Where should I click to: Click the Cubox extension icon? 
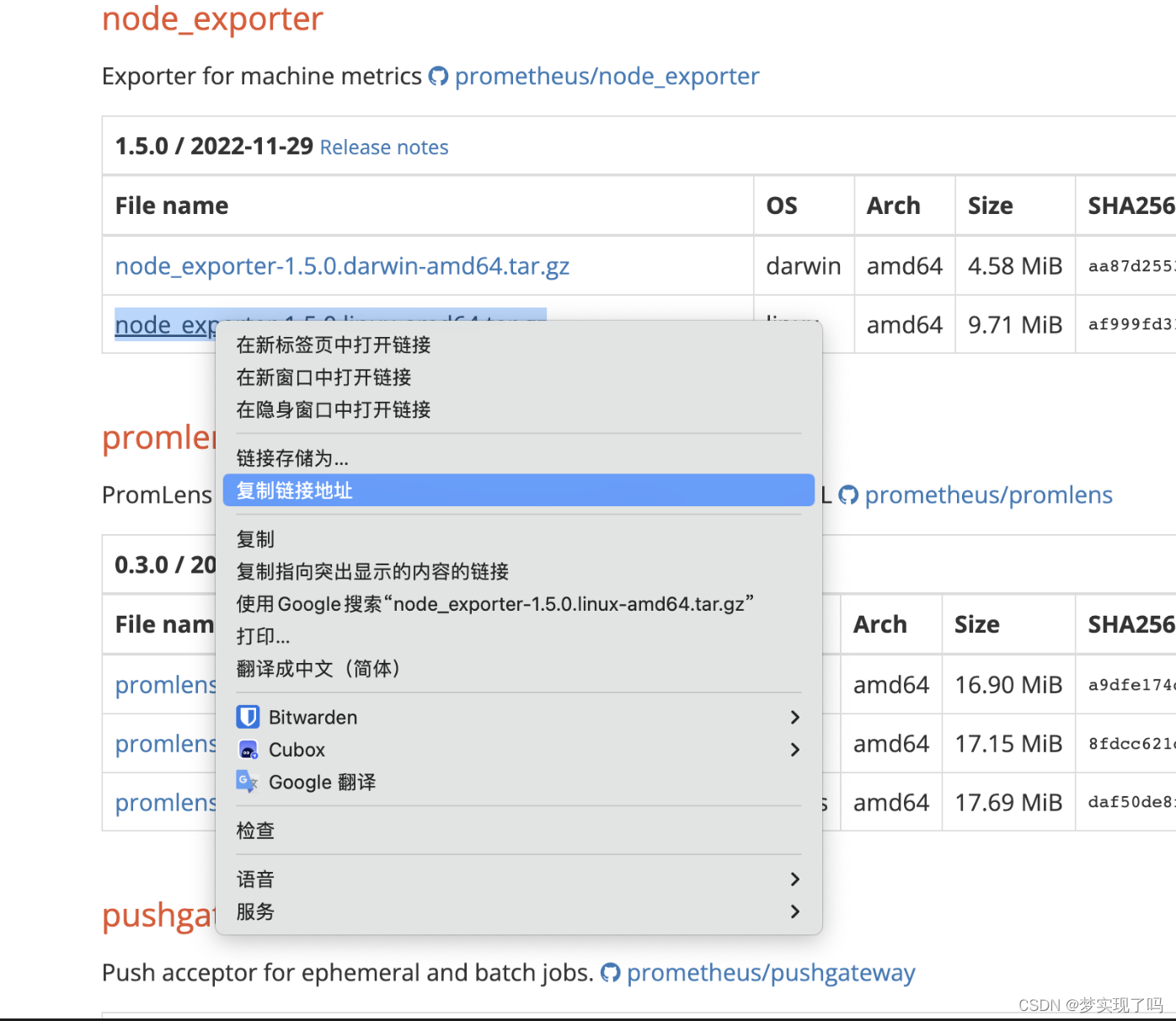click(248, 750)
